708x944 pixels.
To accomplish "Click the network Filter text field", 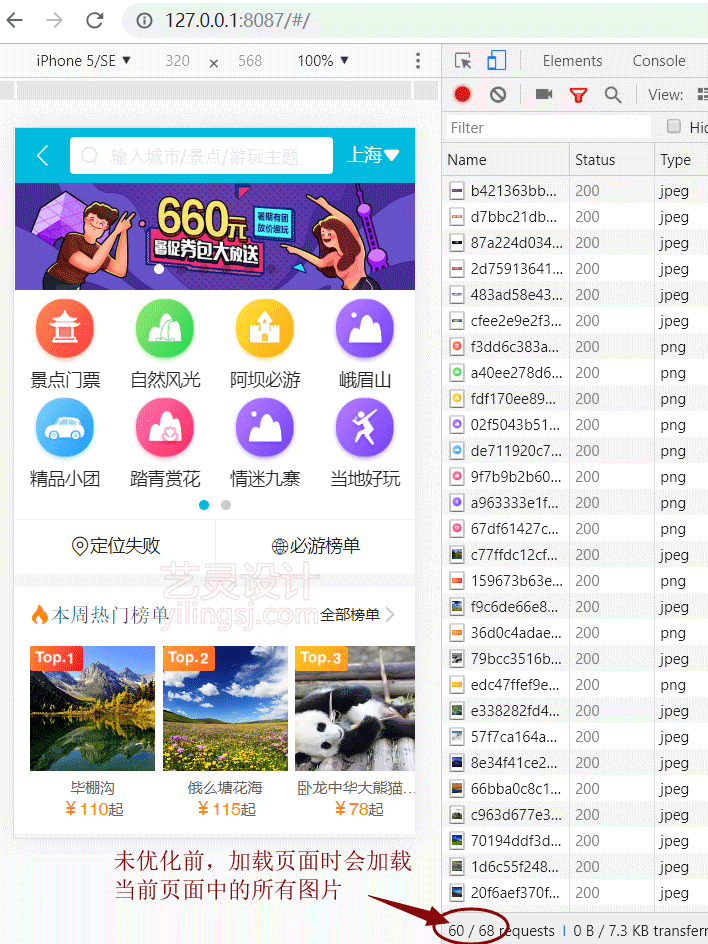I will click(x=548, y=128).
